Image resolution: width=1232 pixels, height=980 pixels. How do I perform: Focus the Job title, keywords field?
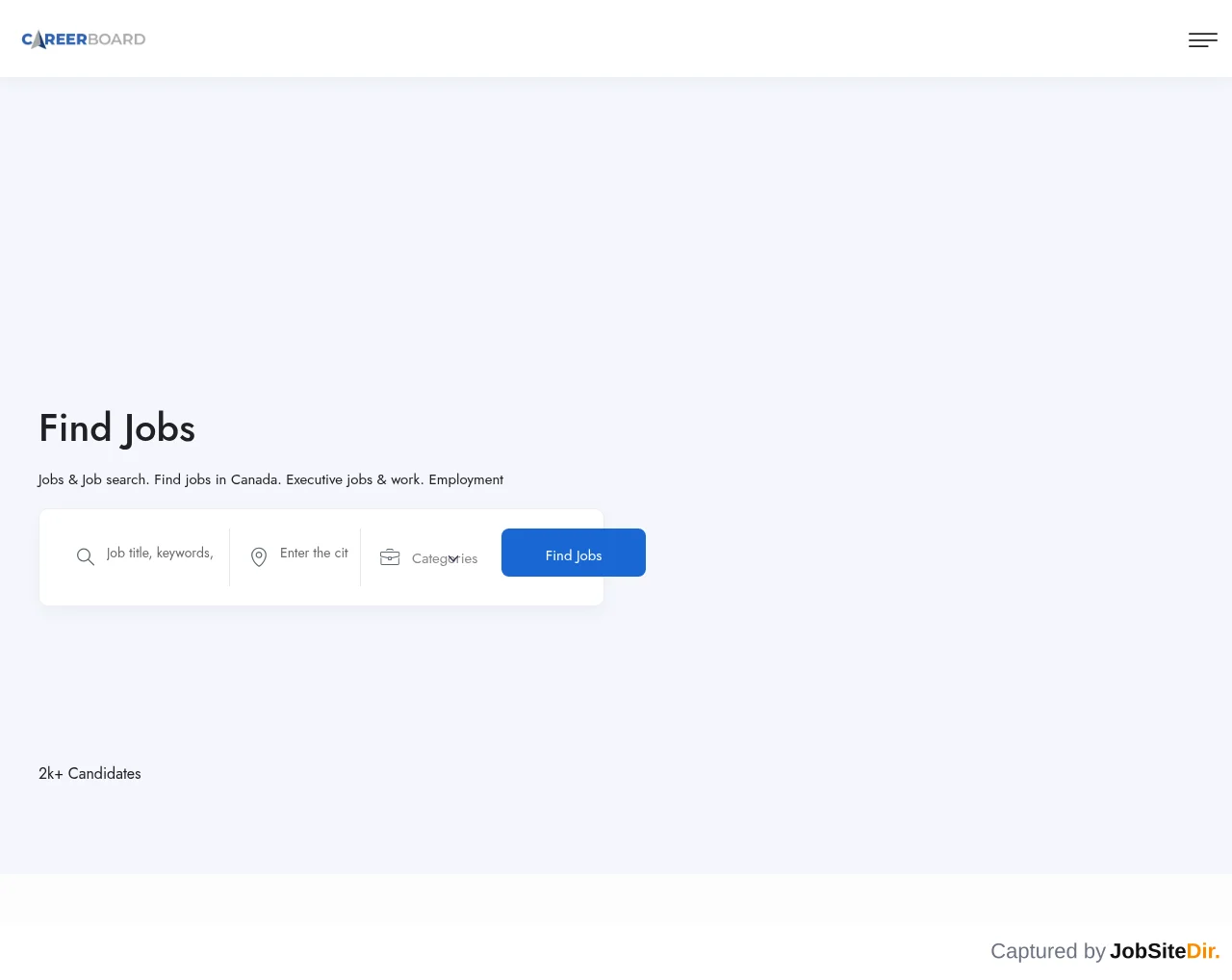160,554
